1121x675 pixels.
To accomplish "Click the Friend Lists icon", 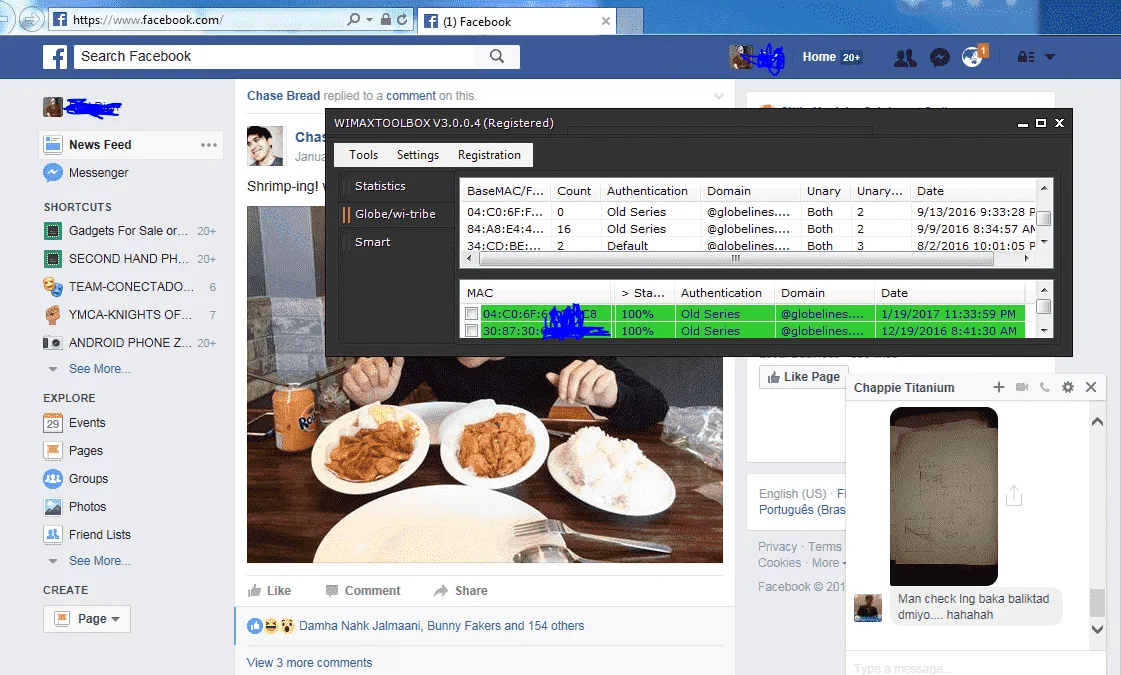I will [x=53, y=534].
